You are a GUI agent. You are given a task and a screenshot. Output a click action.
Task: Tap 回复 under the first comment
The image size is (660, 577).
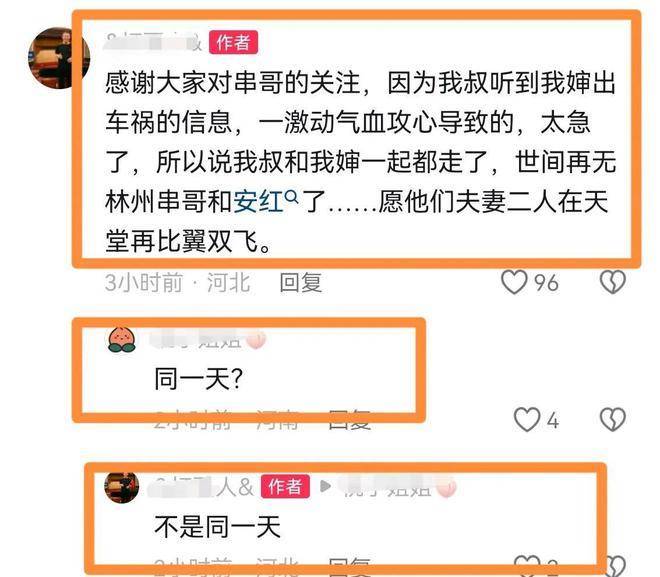click(x=301, y=282)
